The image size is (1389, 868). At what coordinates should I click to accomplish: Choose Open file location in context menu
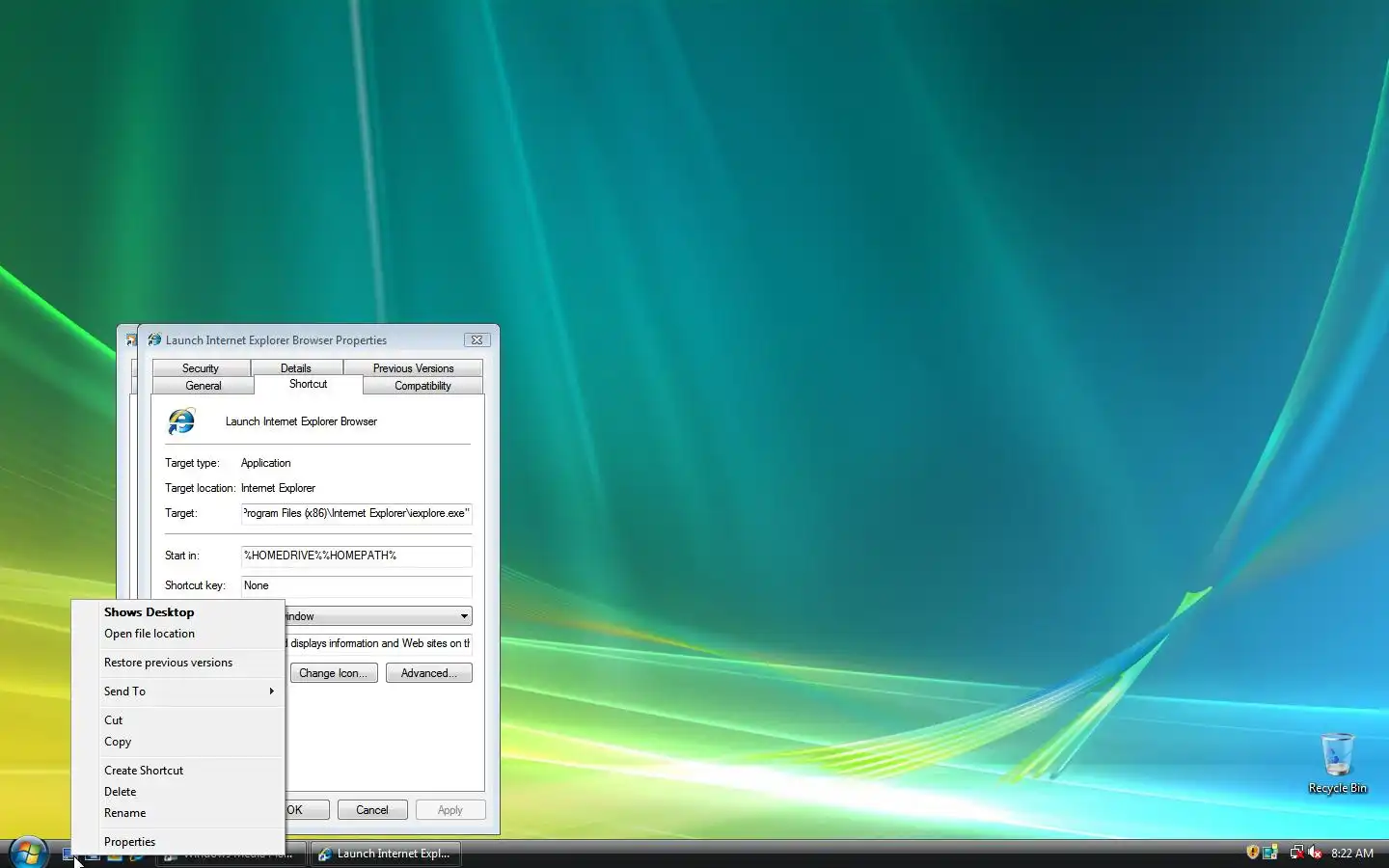178,634
